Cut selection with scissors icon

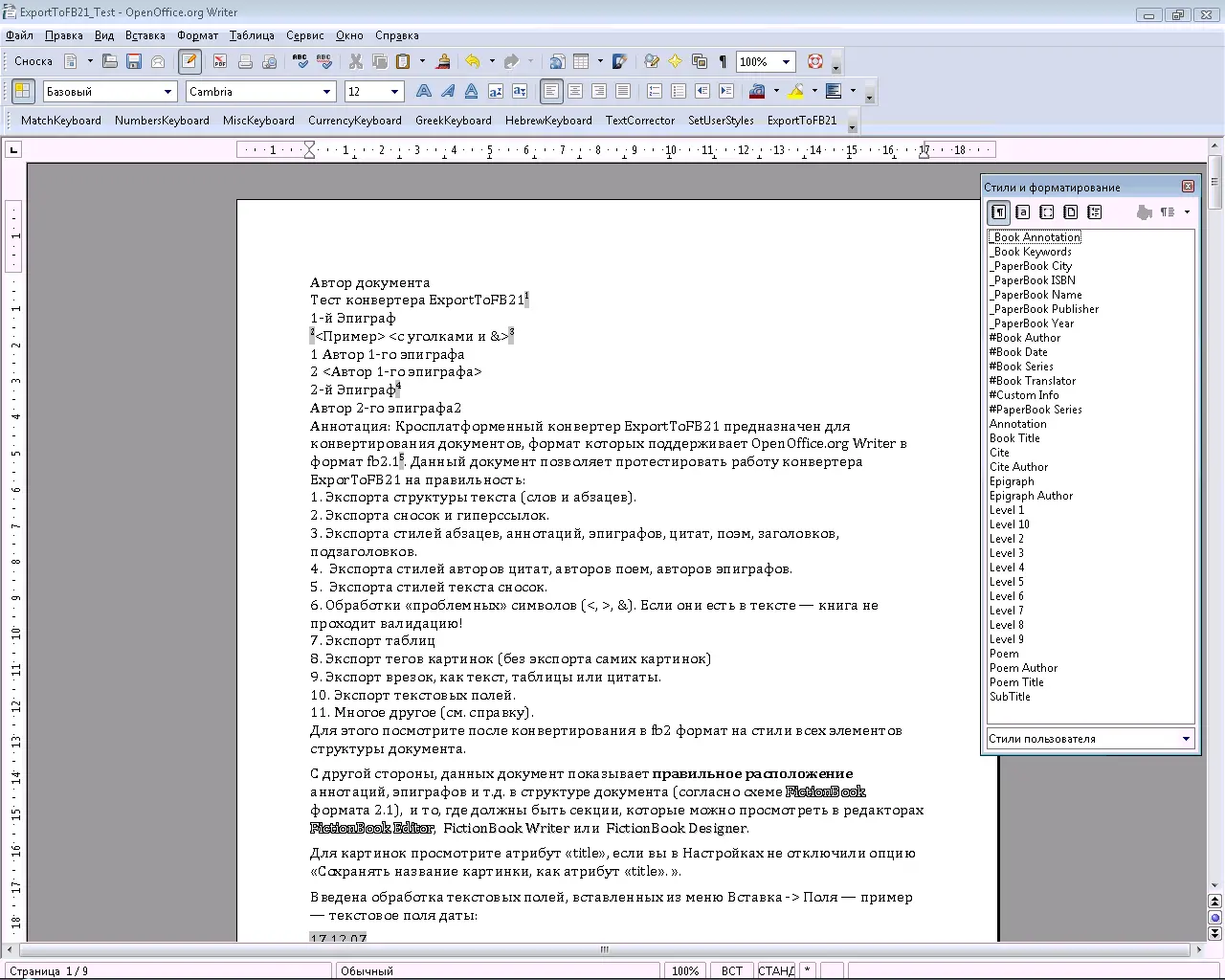[x=356, y=61]
